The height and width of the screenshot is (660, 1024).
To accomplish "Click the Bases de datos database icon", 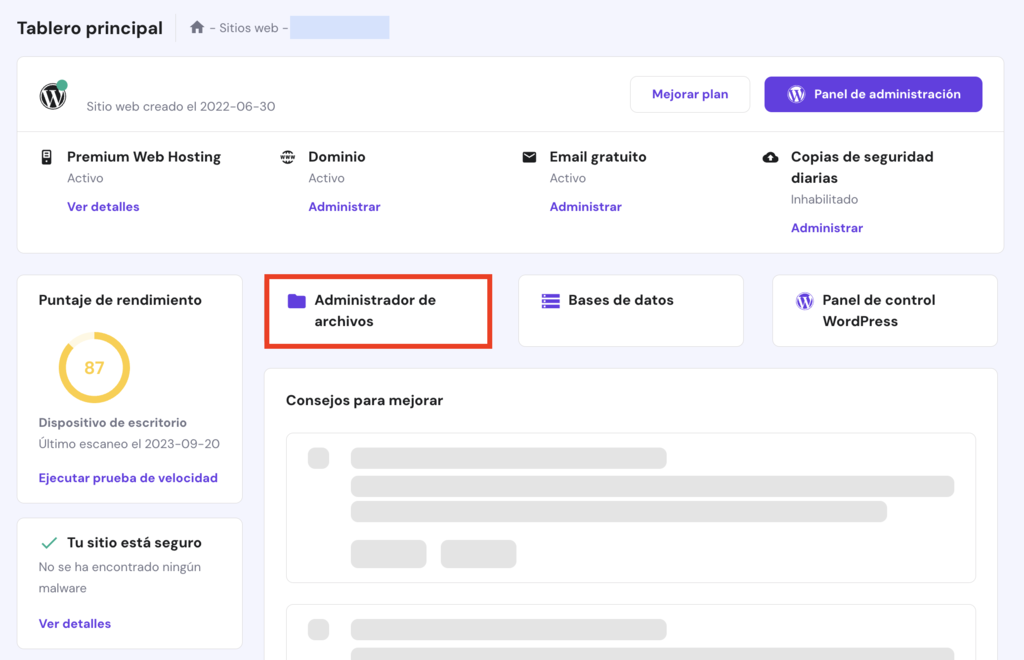I will 549,301.
